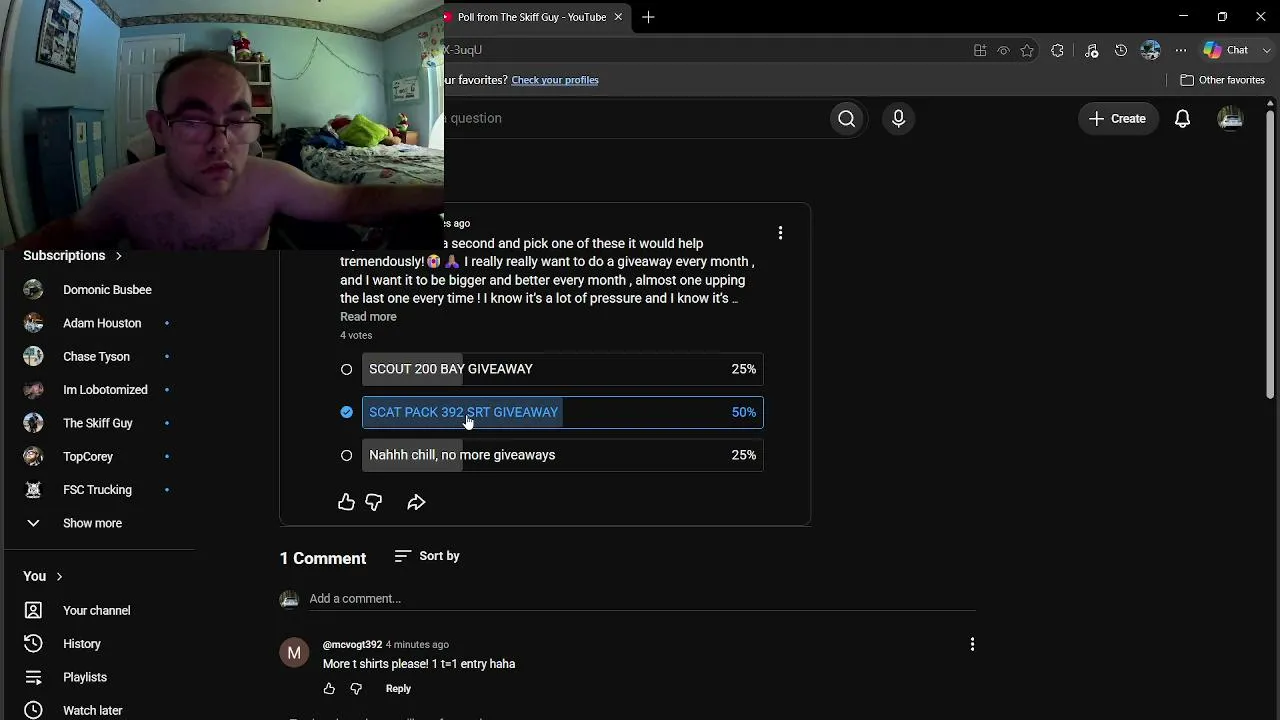Click the 4 minutes ago comment timestamp
1280x720 pixels.
click(417, 645)
